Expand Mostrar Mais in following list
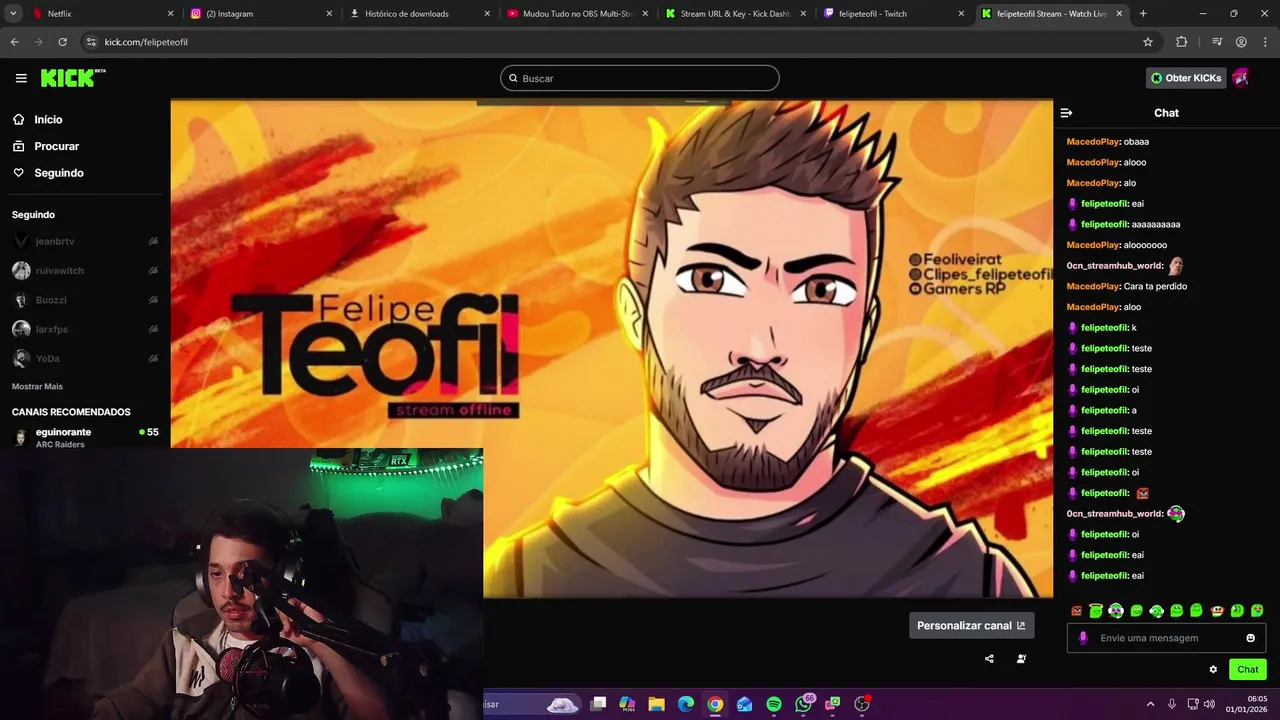The image size is (1280, 720). click(x=37, y=386)
